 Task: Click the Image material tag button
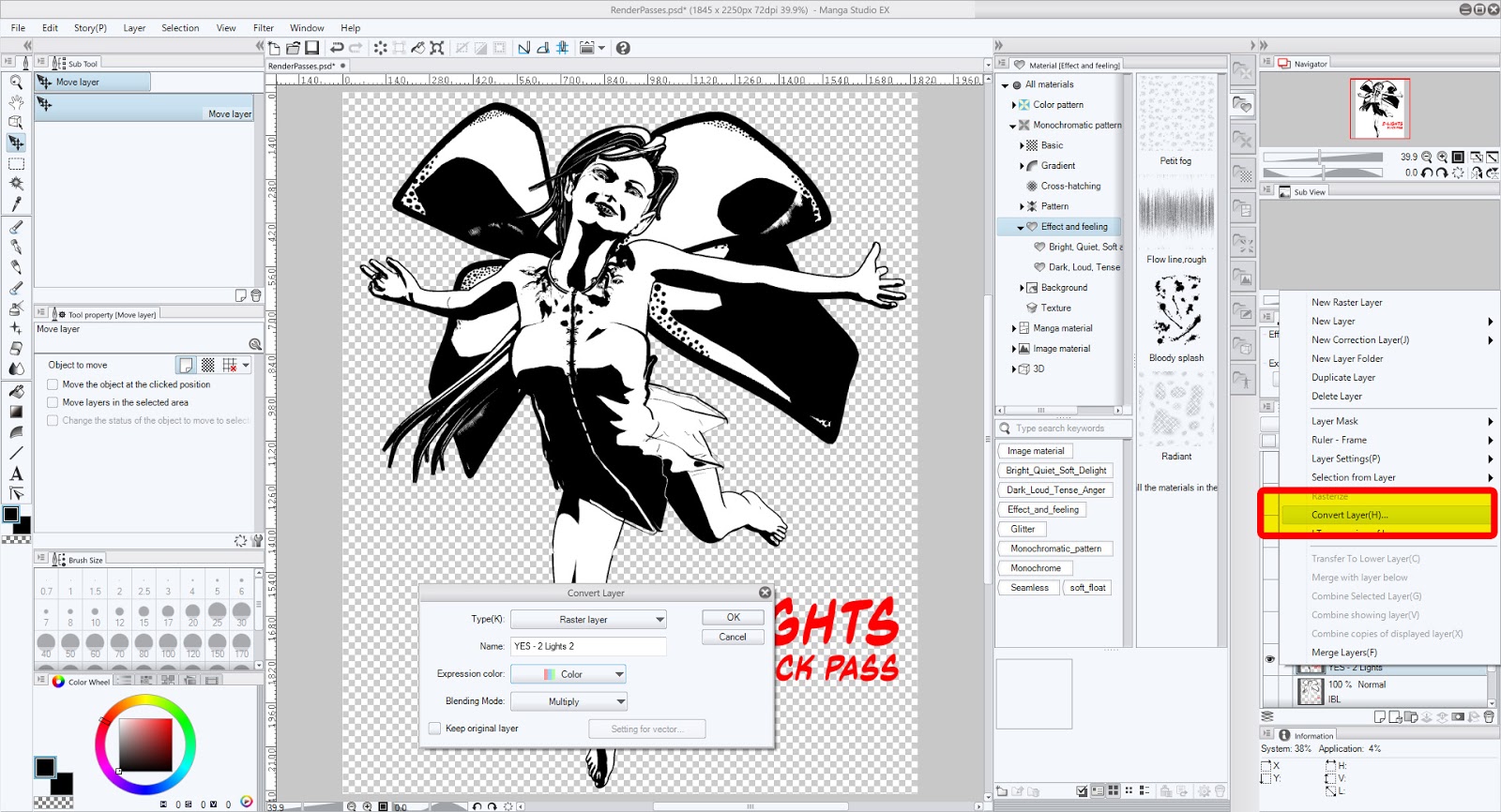click(1036, 451)
